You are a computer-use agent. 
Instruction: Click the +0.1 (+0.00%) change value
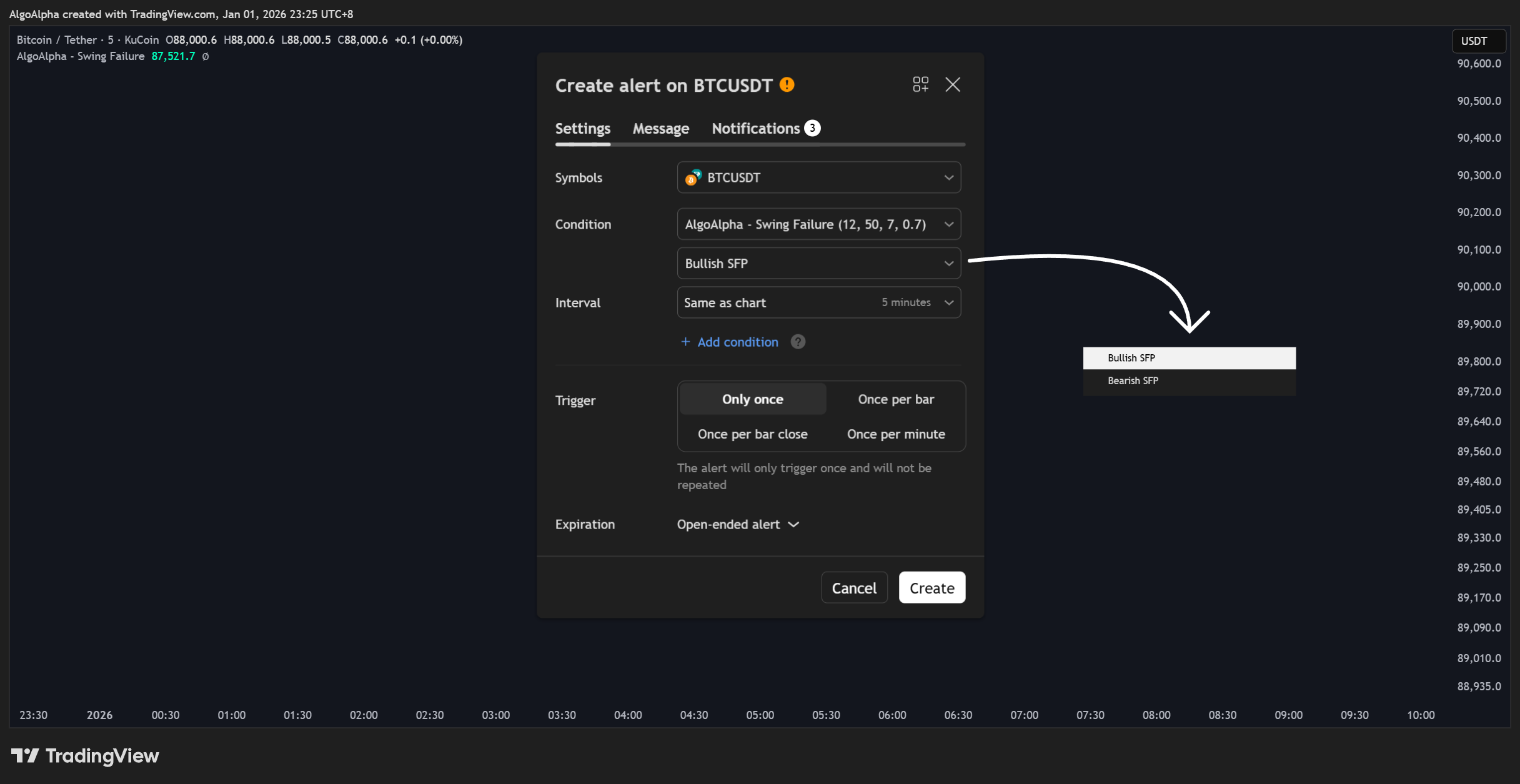coord(429,40)
